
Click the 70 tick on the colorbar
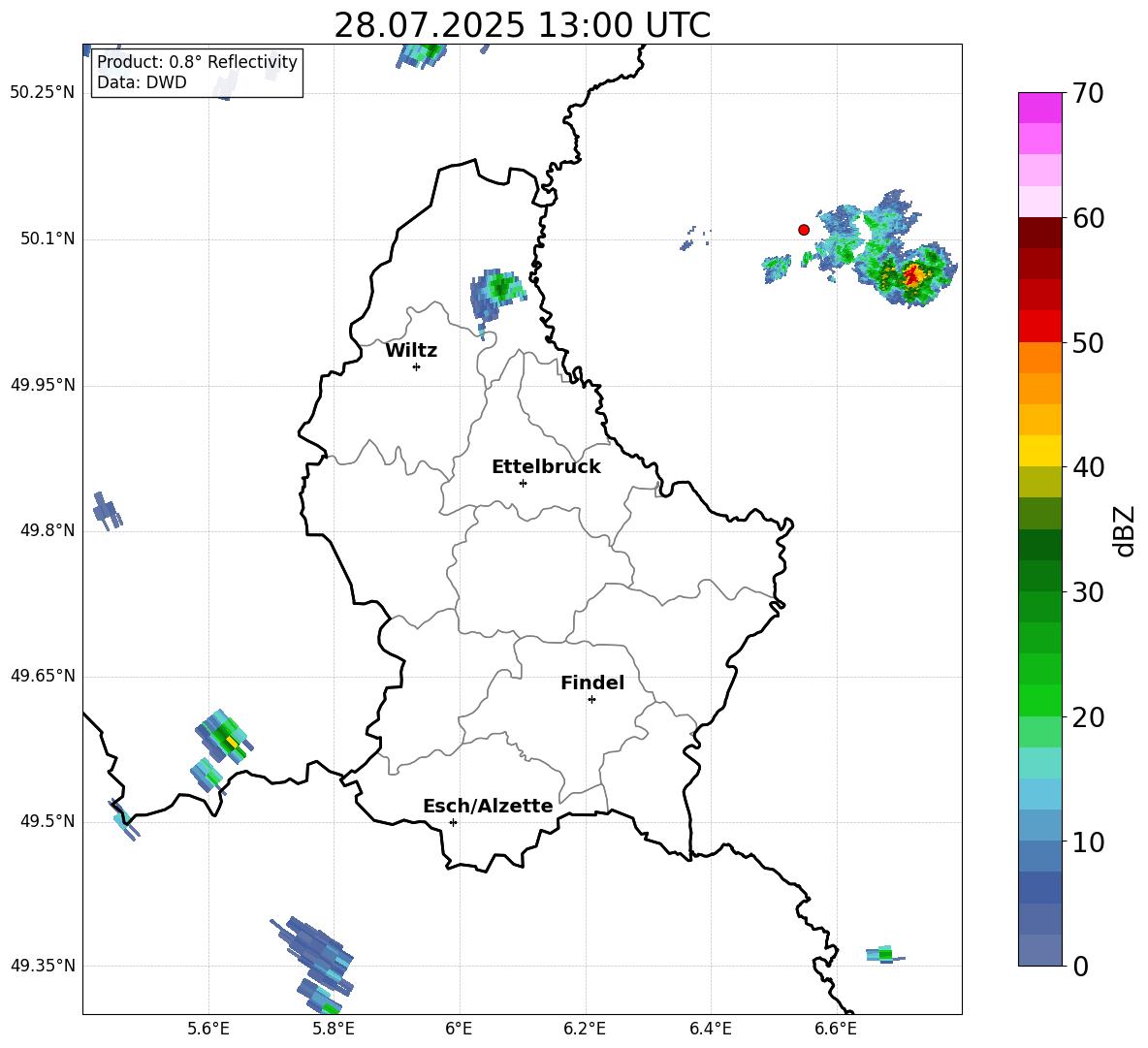[1087, 93]
